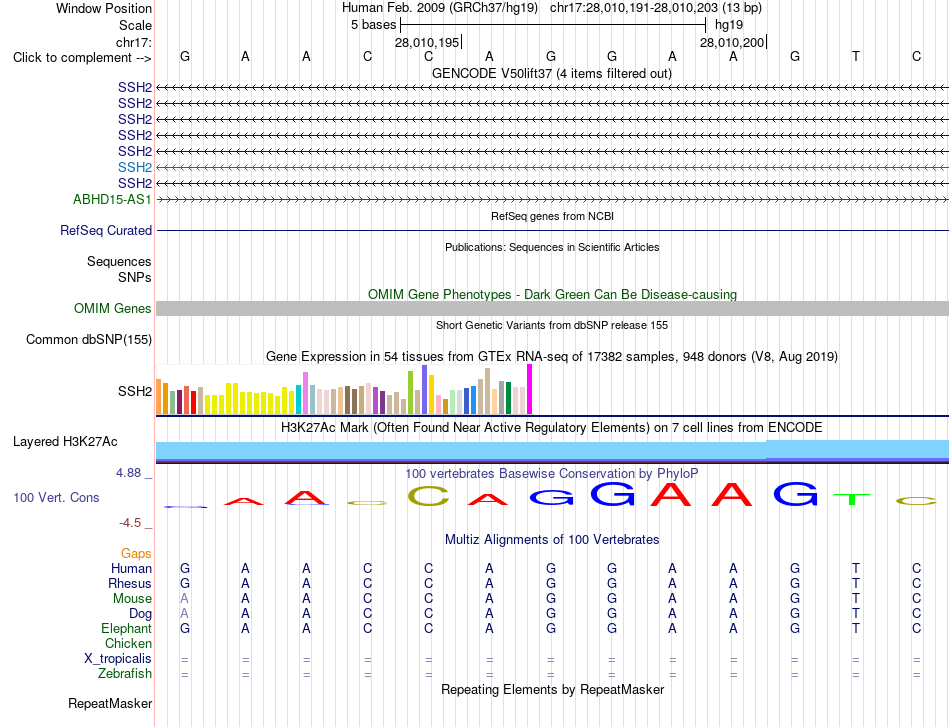
Task: Click the SNPs track label
Action: click(x=135, y=277)
